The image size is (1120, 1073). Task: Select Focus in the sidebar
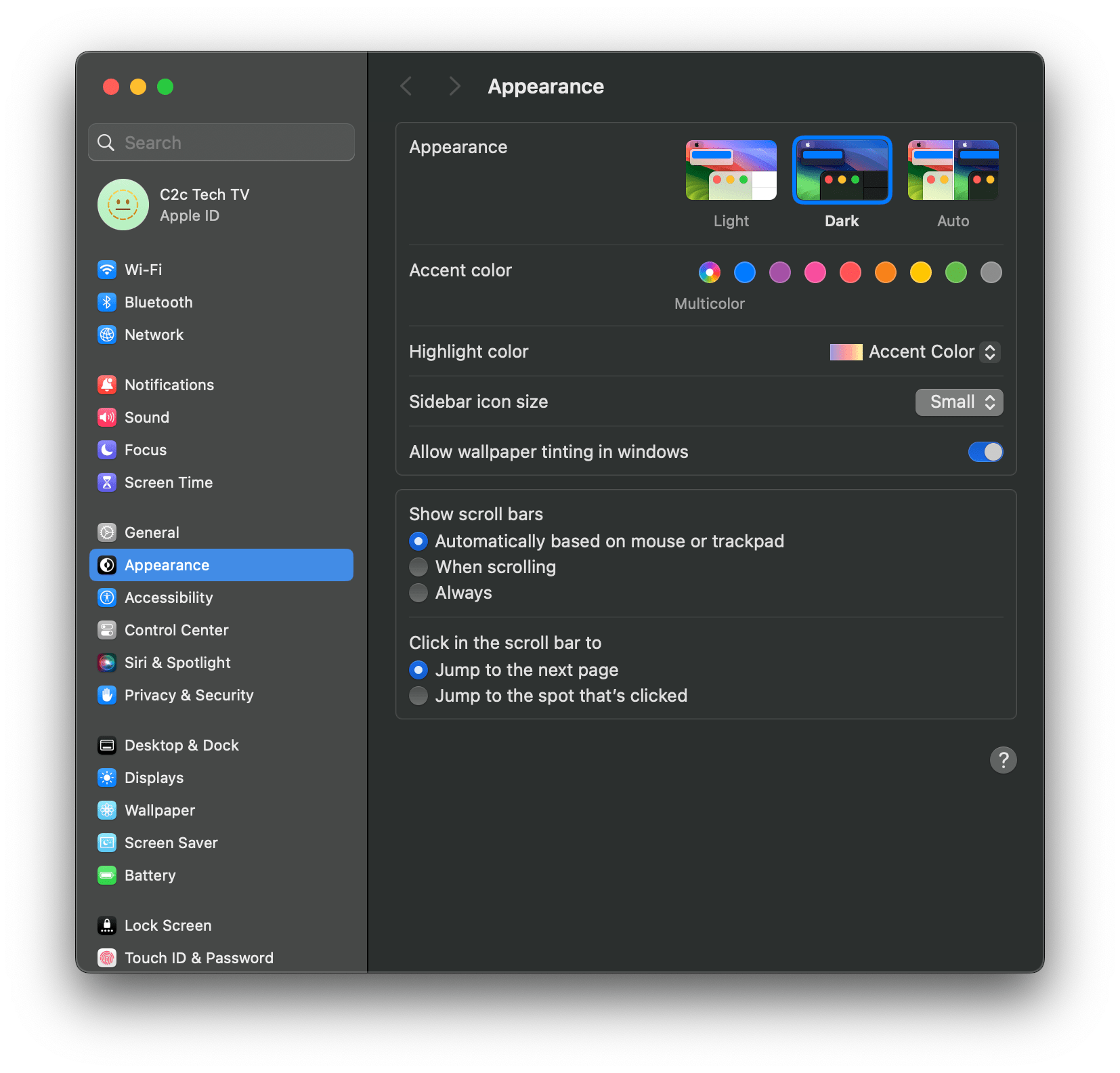click(145, 449)
